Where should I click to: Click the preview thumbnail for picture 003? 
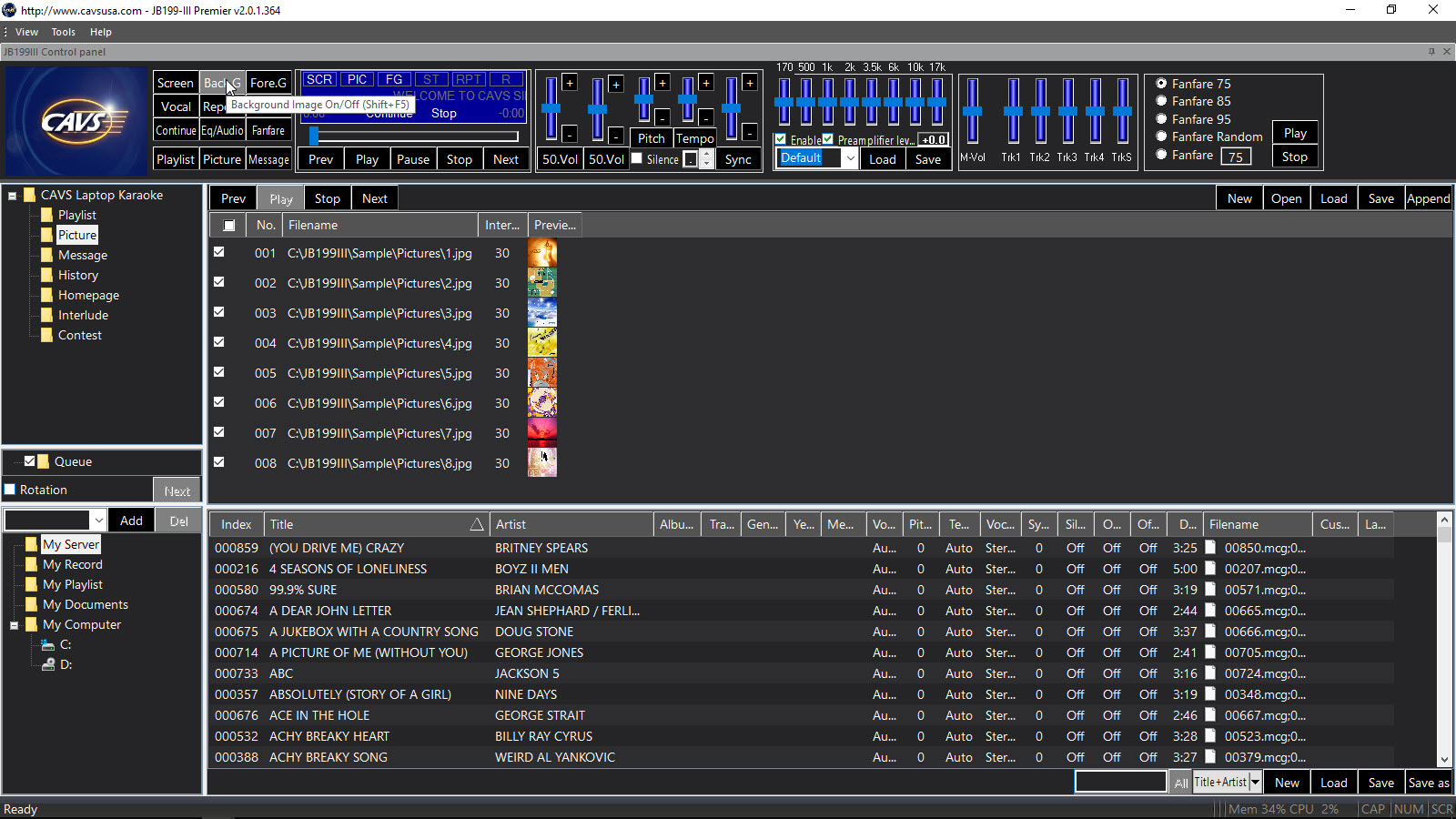542,313
